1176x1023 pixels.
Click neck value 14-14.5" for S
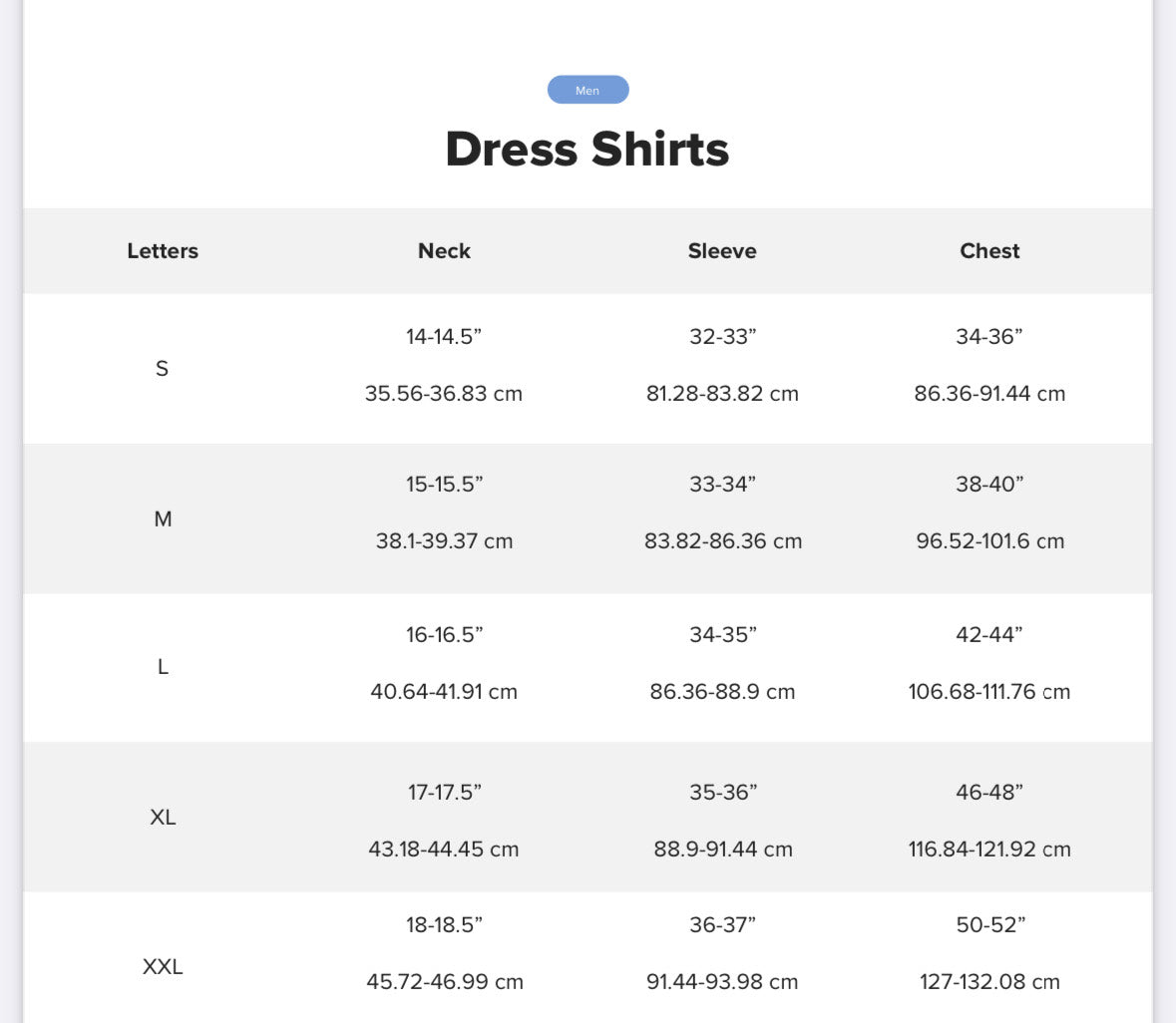(444, 336)
